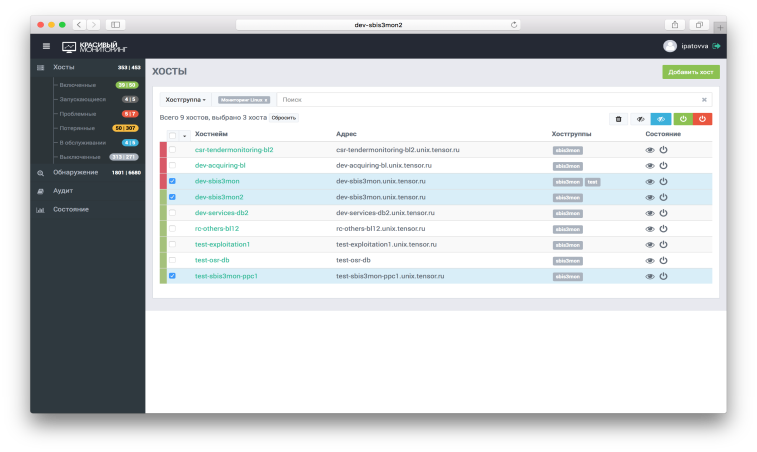This screenshot has height=452, width=757.
Task: Toggle the browser sidebar button
Action: tap(115, 25)
